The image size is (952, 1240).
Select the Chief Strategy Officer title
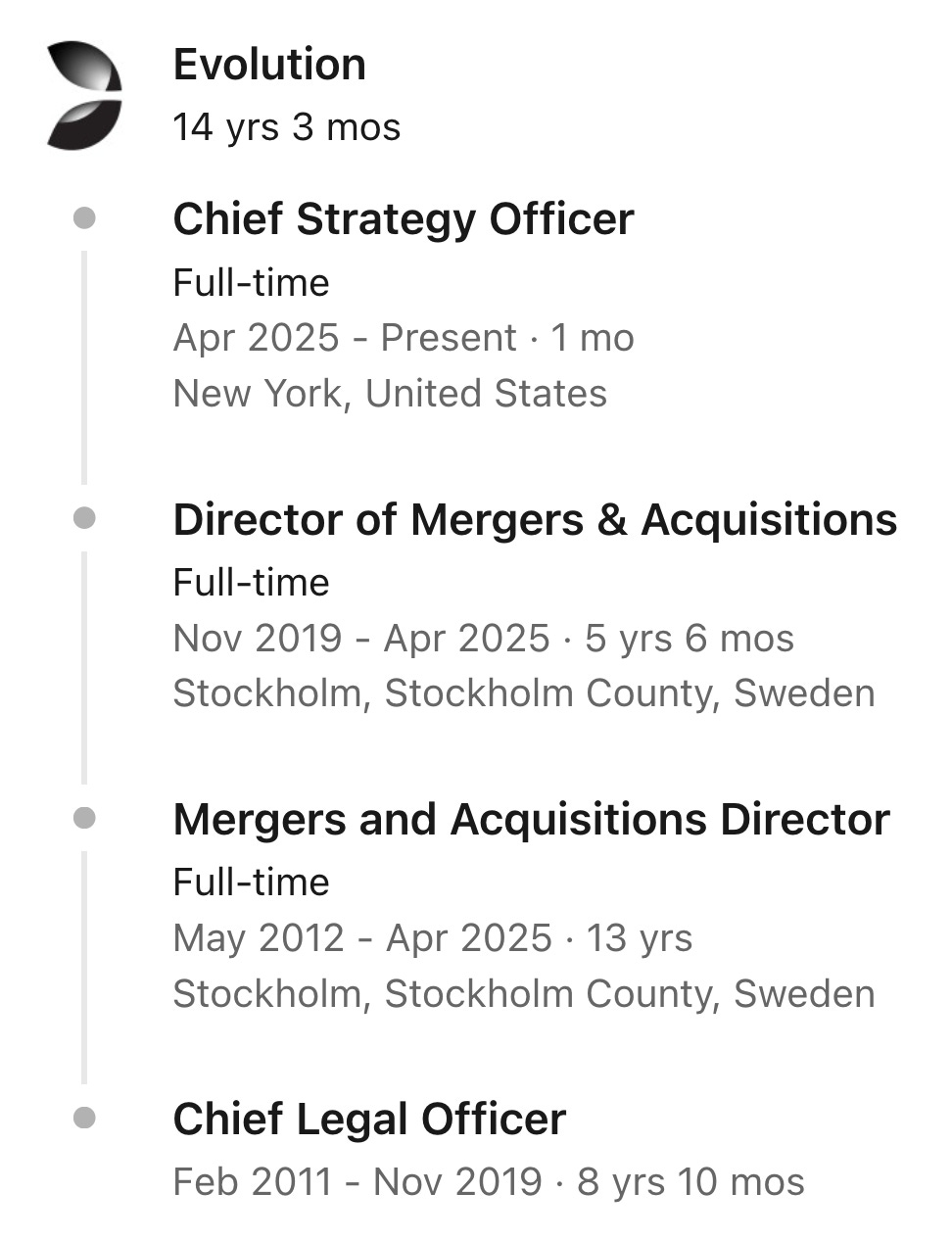tap(404, 218)
